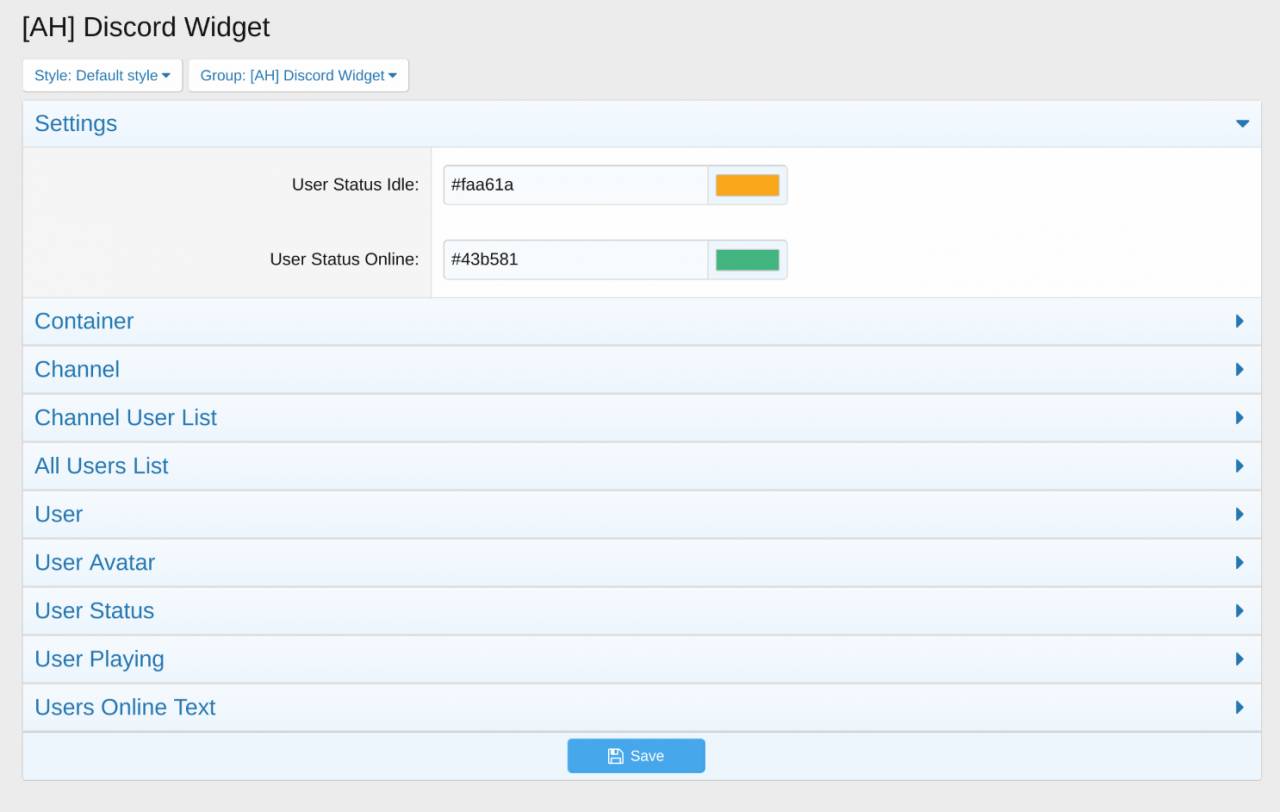The image size is (1280, 812).
Task: Open the Group: [AH] Discord Widget dropdown
Action: 298,75
